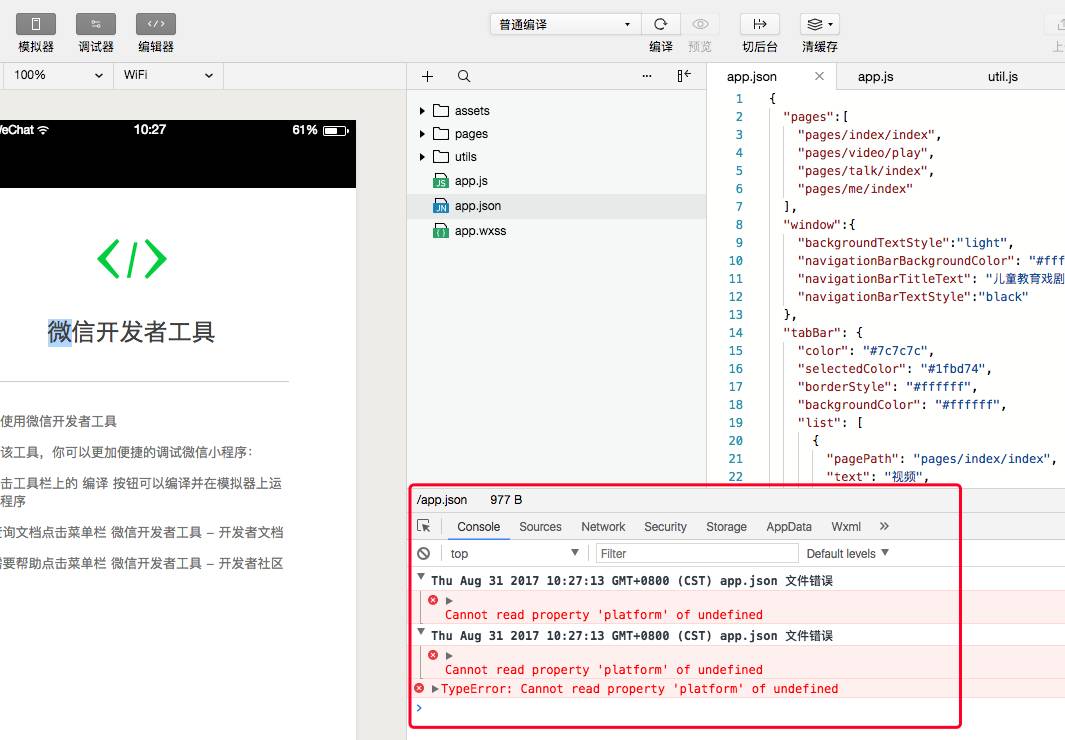Switch to the app.json editor tab
This screenshot has width=1065, height=740.
(752, 77)
